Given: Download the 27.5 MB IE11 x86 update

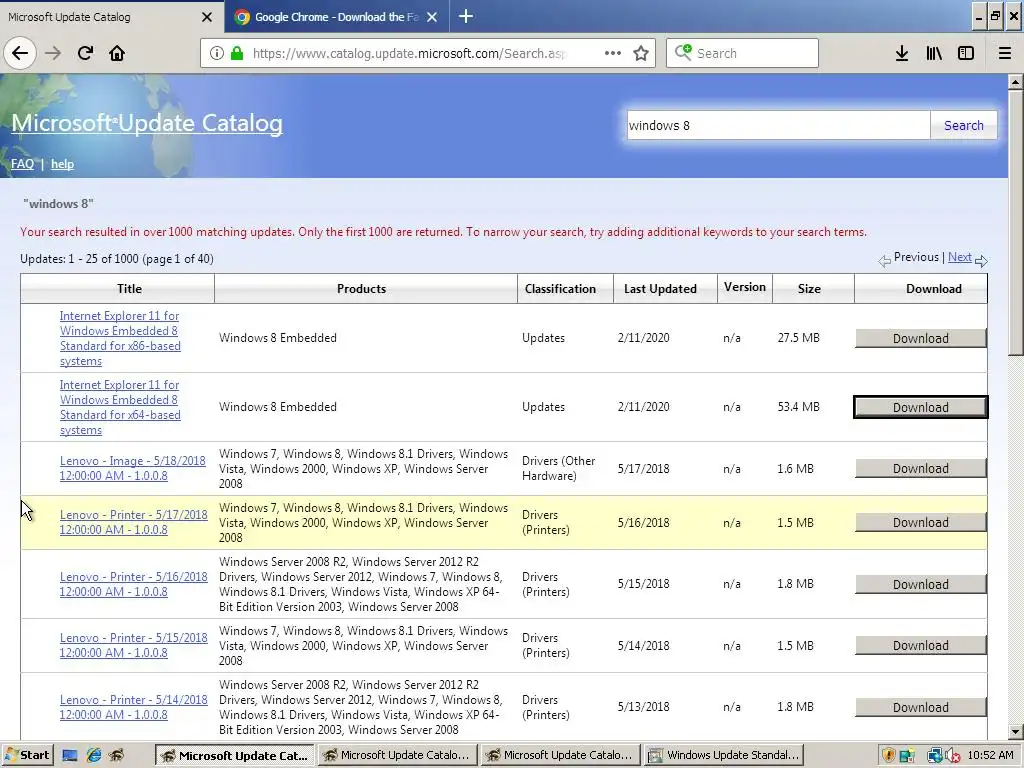Looking at the screenshot, I should tap(920, 338).
